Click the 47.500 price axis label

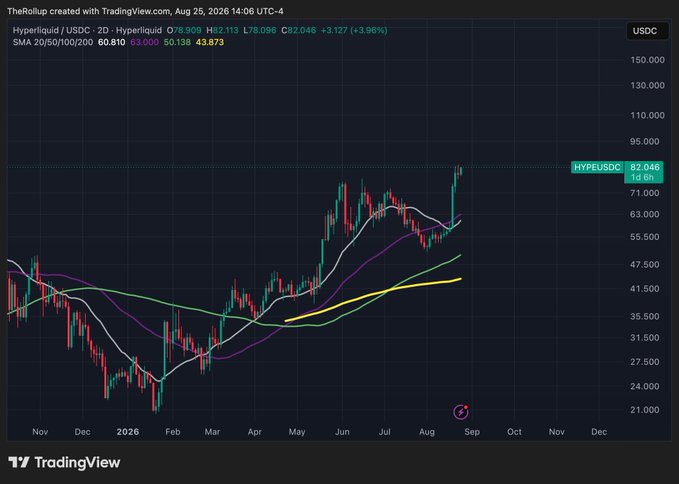[x=645, y=265]
